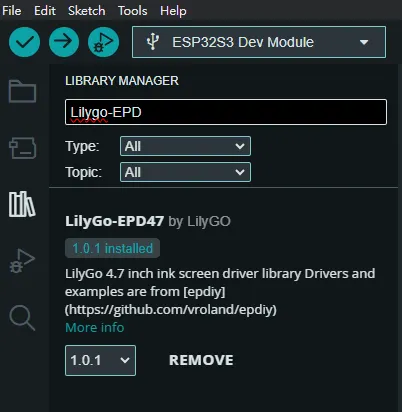Open the 1.0.1 version selector

[100, 360]
